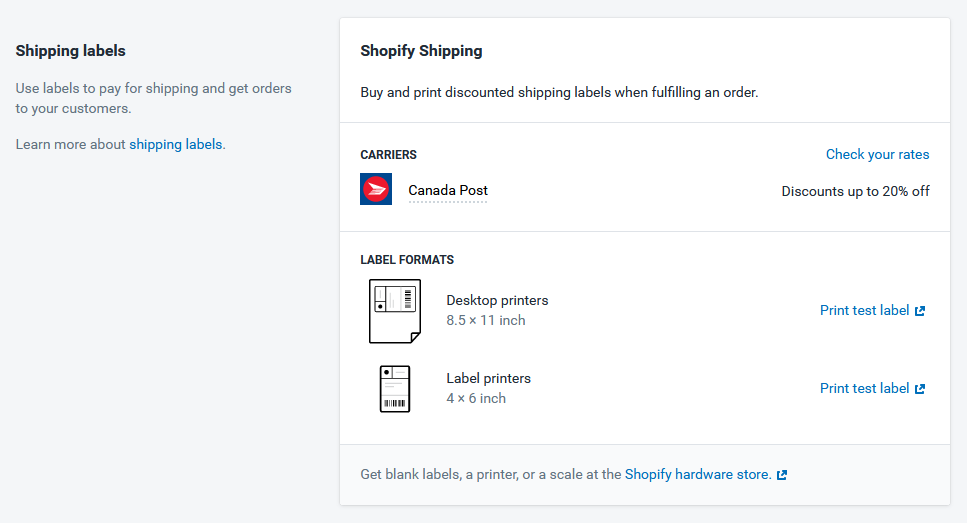The height and width of the screenshot is (523, 967).
Task: Open Check your rates link
Action: pos(878,154)
